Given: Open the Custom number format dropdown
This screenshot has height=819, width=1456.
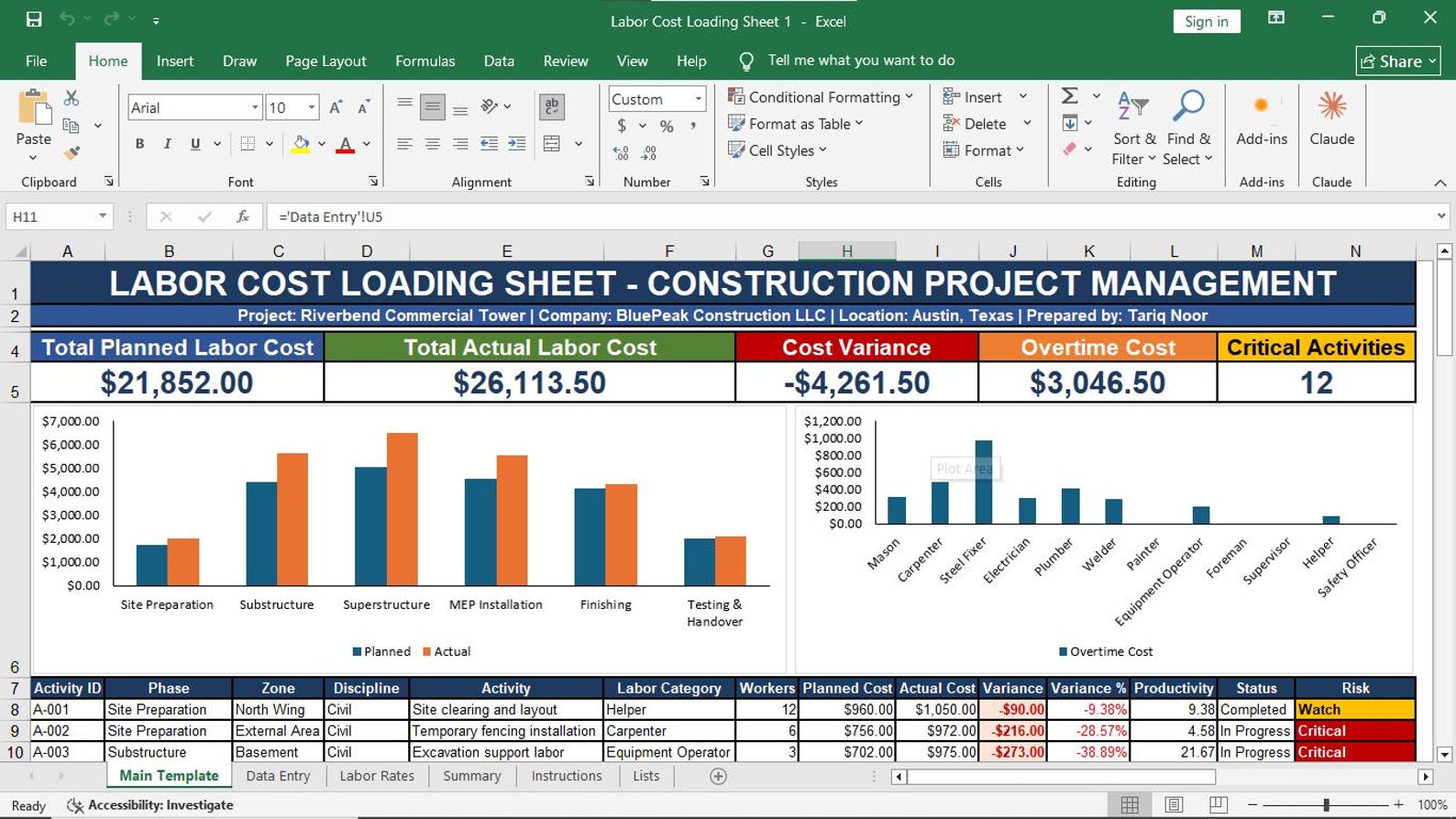Looking at the screenshot, I should tap(698, 99).
